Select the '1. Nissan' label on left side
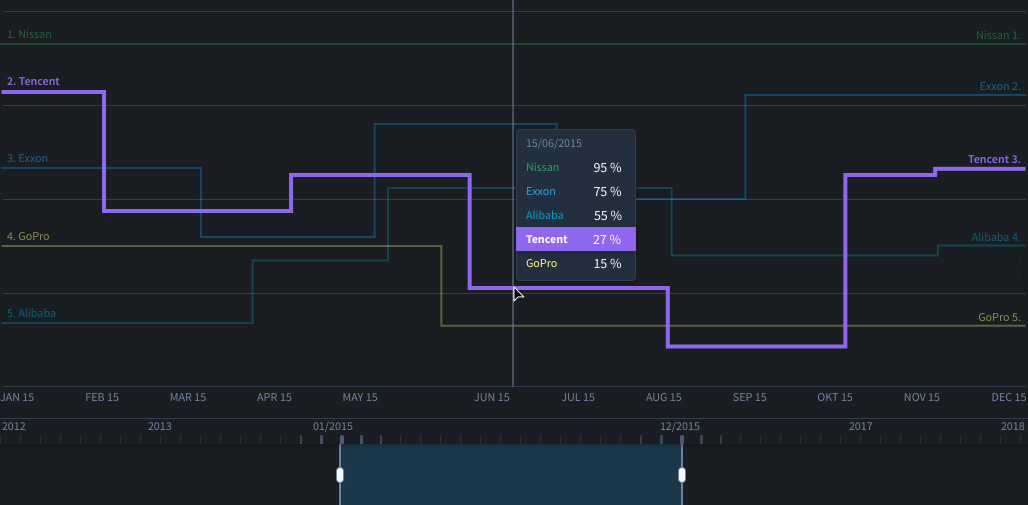 (29, 35)
